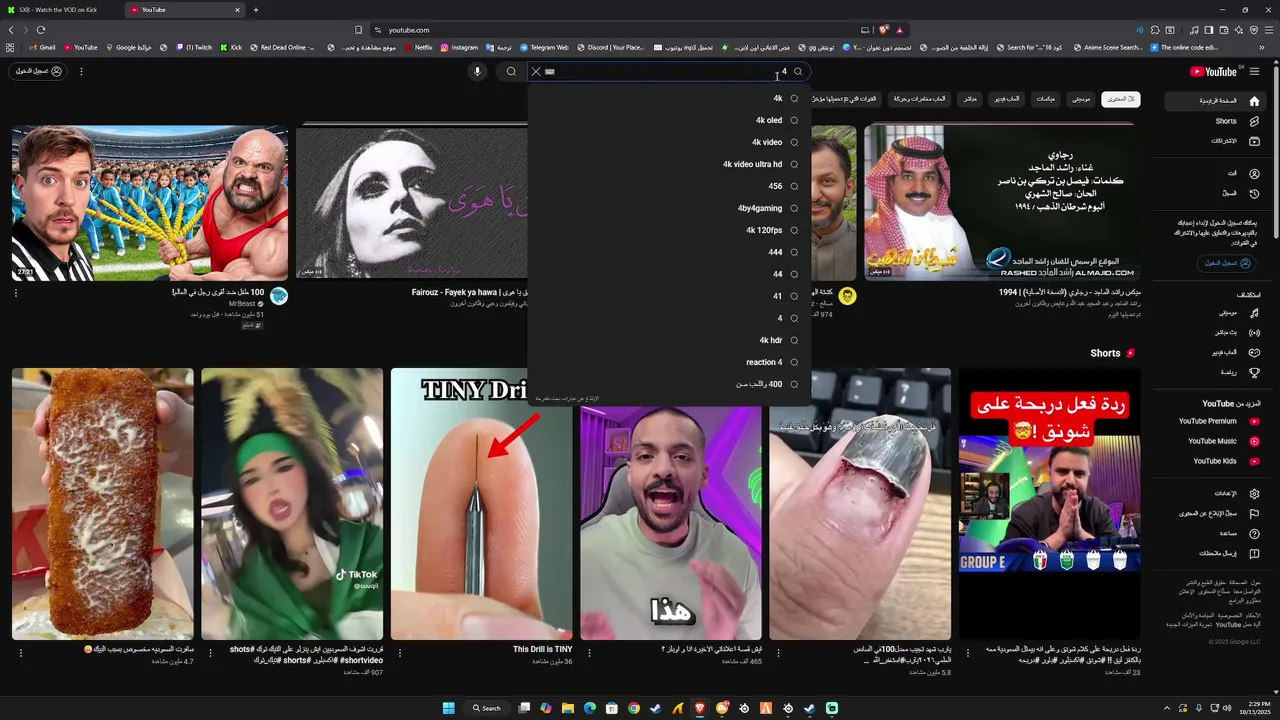Choose '4k video ultra hd' suggestion
This screenshot has width=1280, height=720.
click(669, 164)
